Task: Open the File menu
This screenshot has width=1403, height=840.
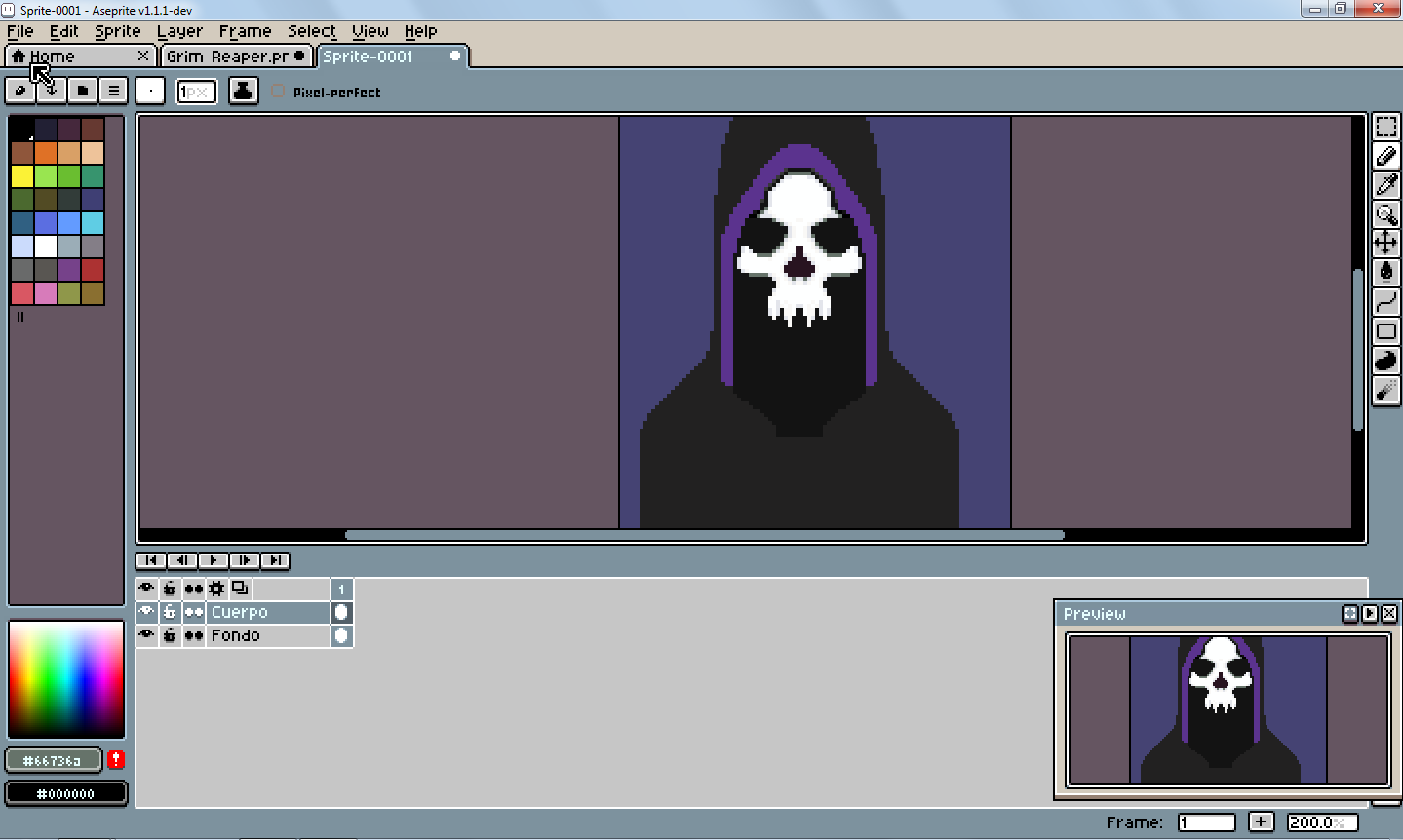Action: pyautogui.click(x=20, y=31)
